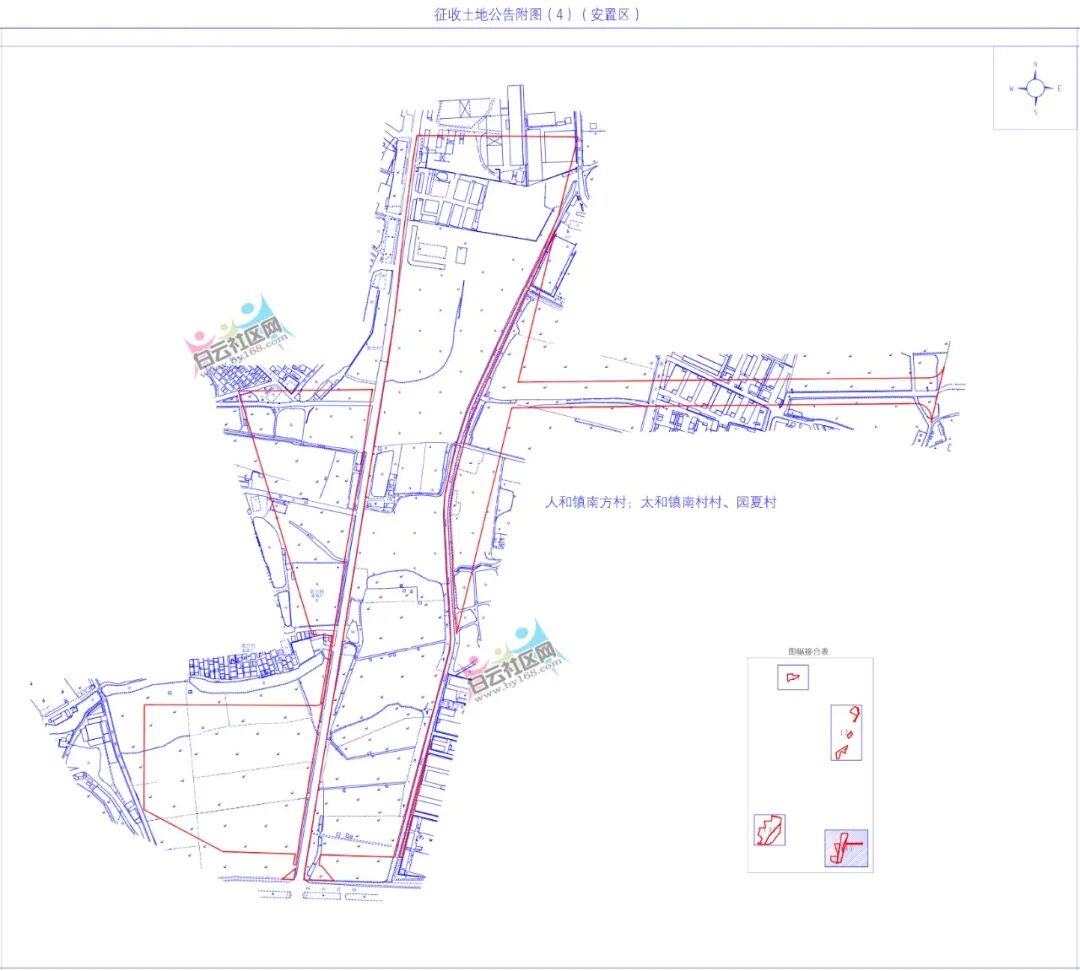Open the shaded current-sheet thumbnail in 图幅接合表

click(x=847, y=848)
